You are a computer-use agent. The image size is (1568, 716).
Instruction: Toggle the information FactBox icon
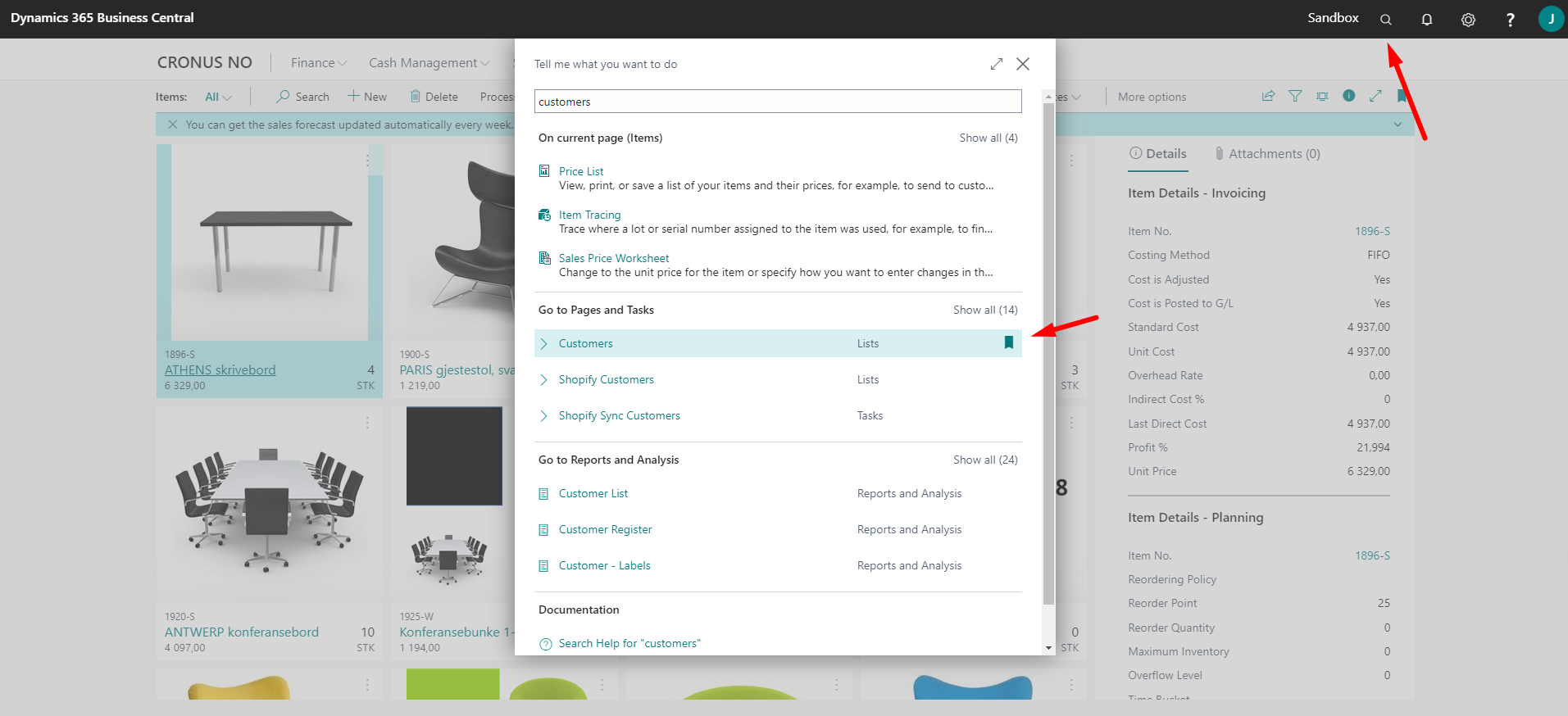pyautogui.click(x=1348, y=96)
